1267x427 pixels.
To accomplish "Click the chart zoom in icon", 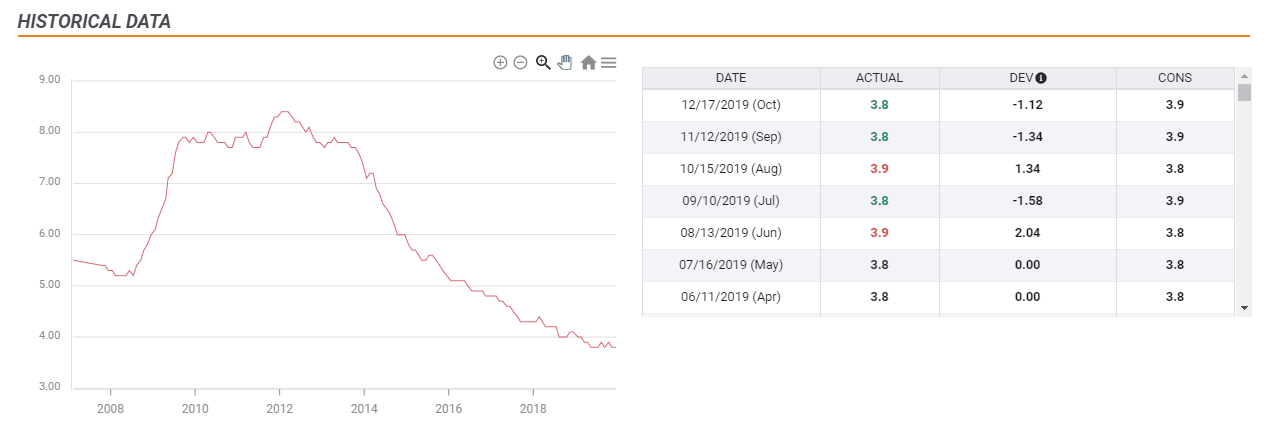I will click(500, 62).
